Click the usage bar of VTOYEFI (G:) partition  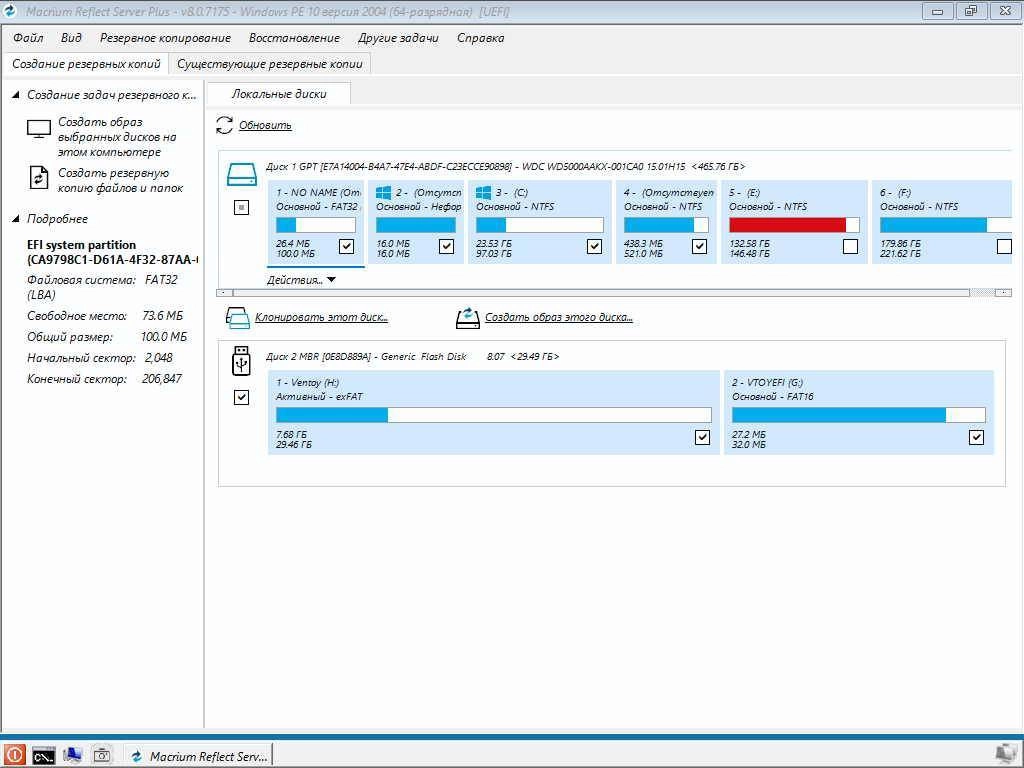pos(858,415)
